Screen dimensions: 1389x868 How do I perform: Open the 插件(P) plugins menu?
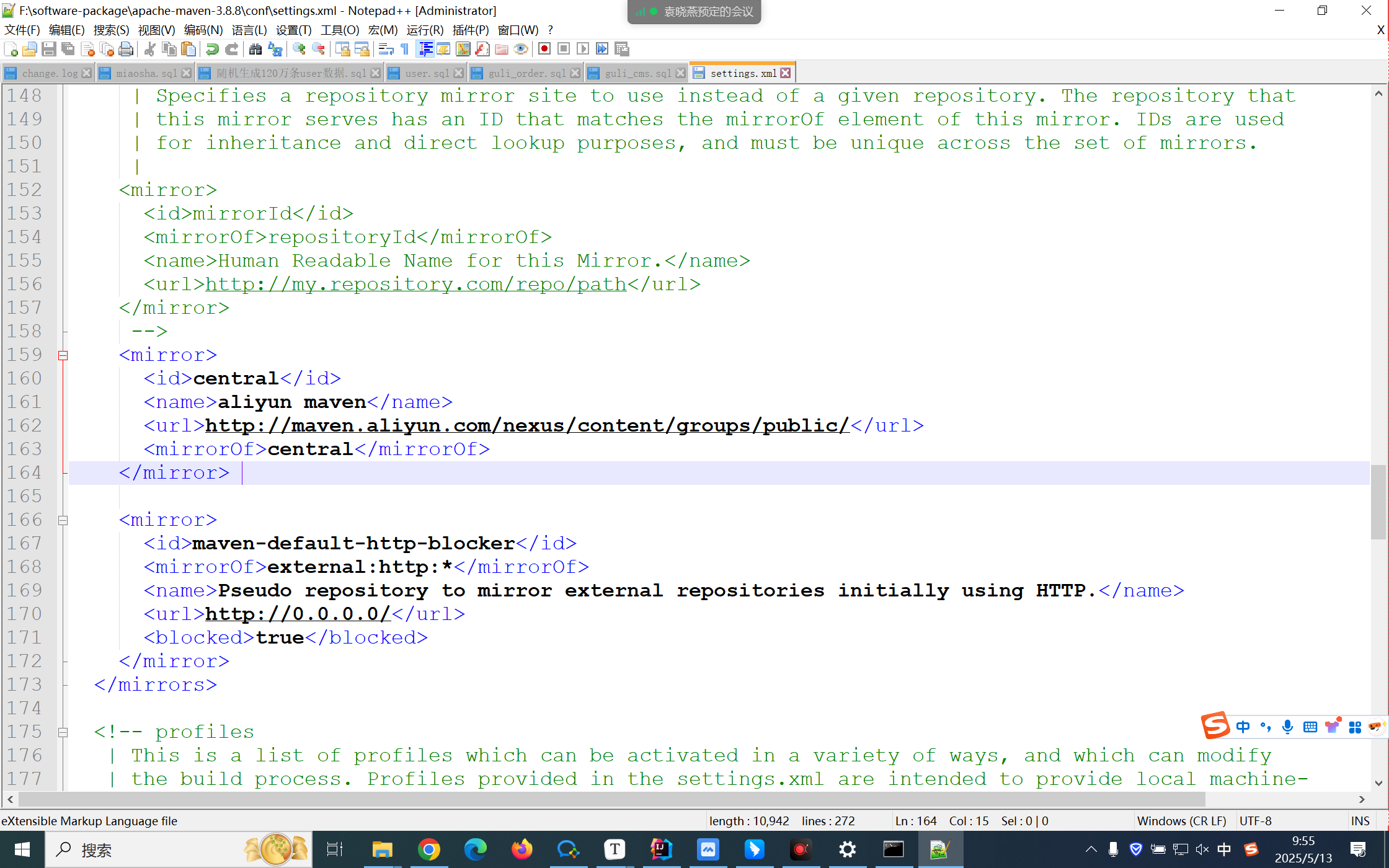point(470,30)
